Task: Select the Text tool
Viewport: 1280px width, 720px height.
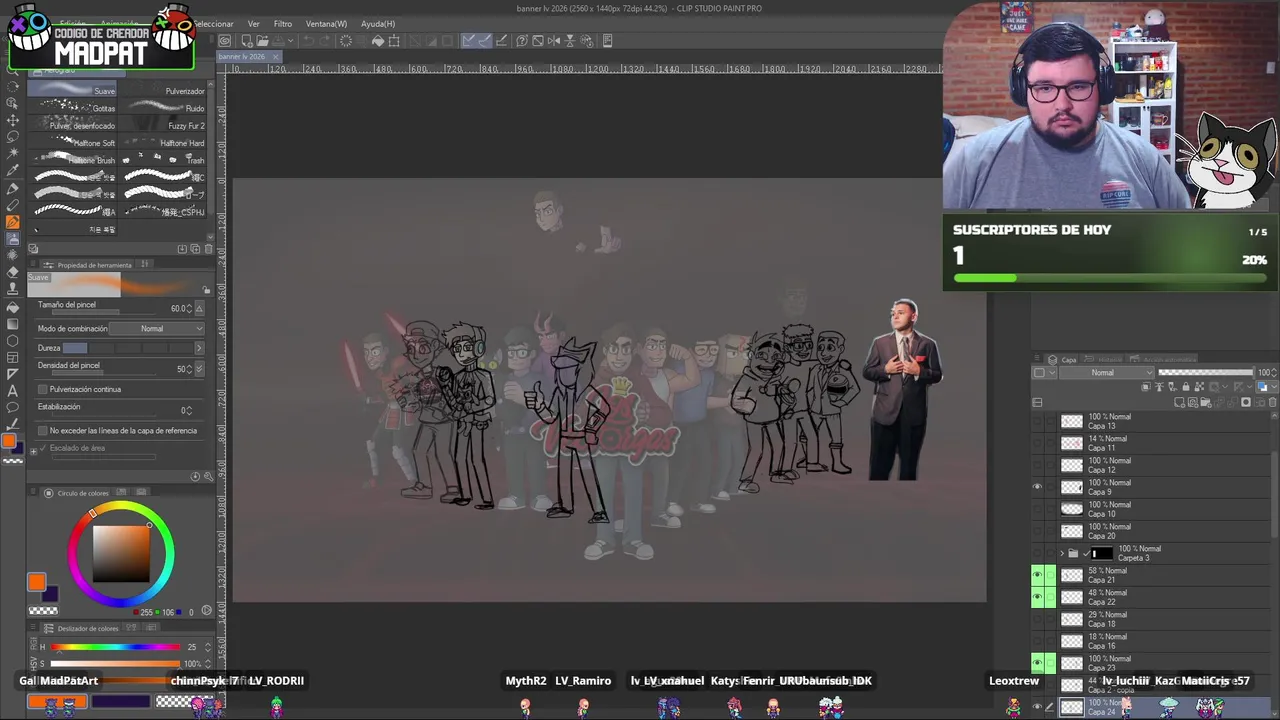Action: point(12,392)
